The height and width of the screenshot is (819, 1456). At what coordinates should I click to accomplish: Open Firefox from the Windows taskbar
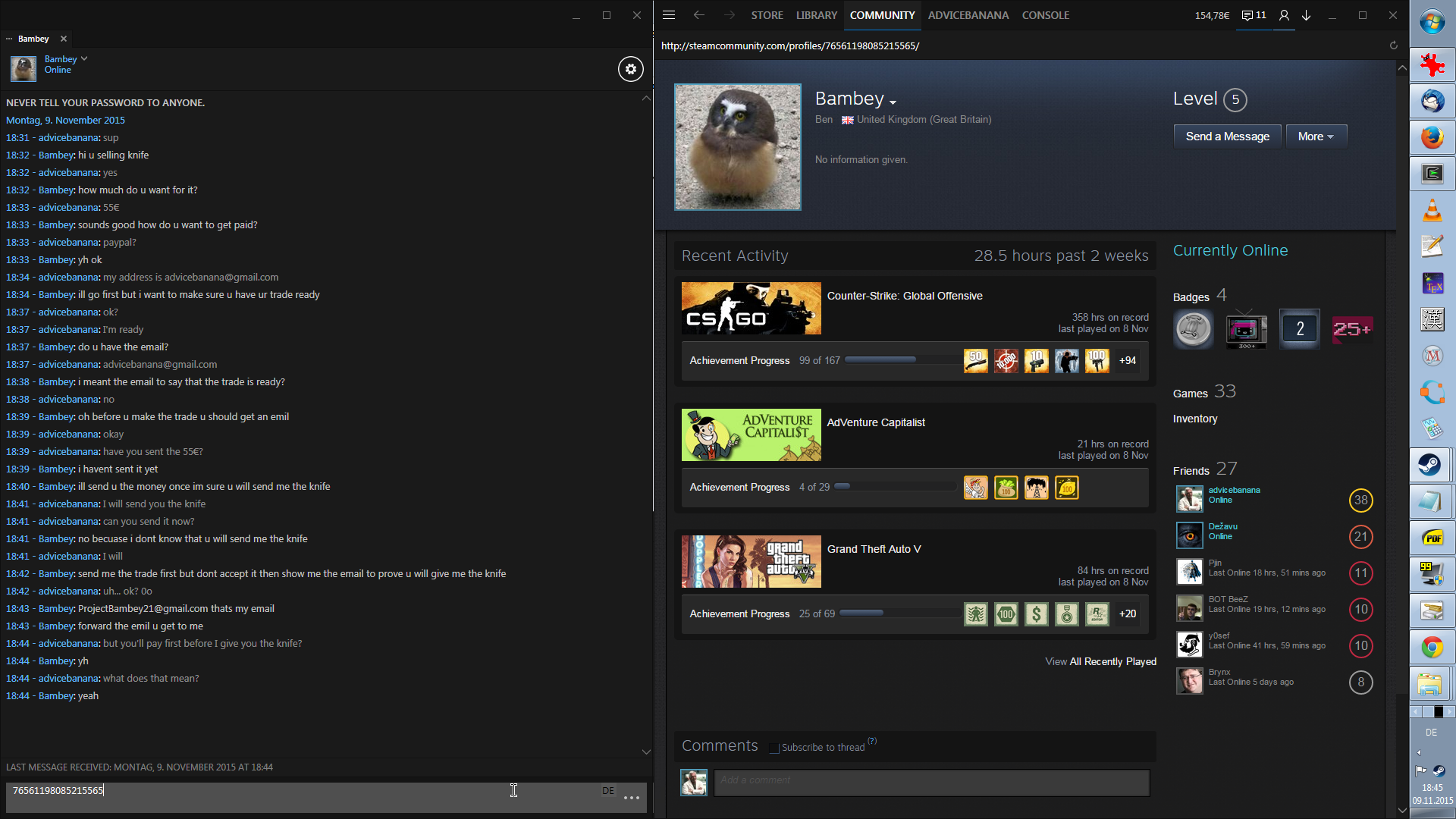pos(1432,137)
